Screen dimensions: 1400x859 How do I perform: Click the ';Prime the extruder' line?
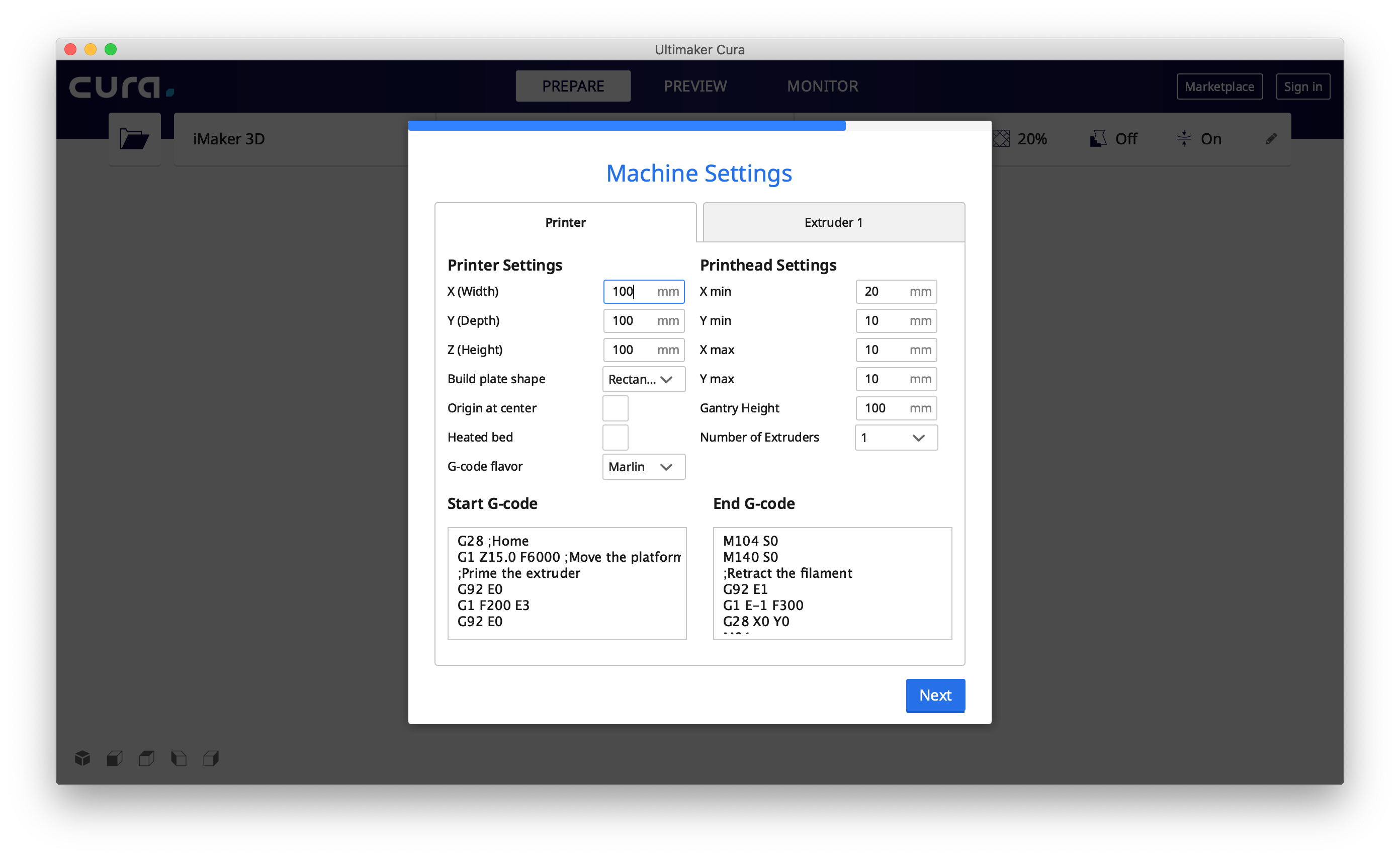click(x=519, y=573)
